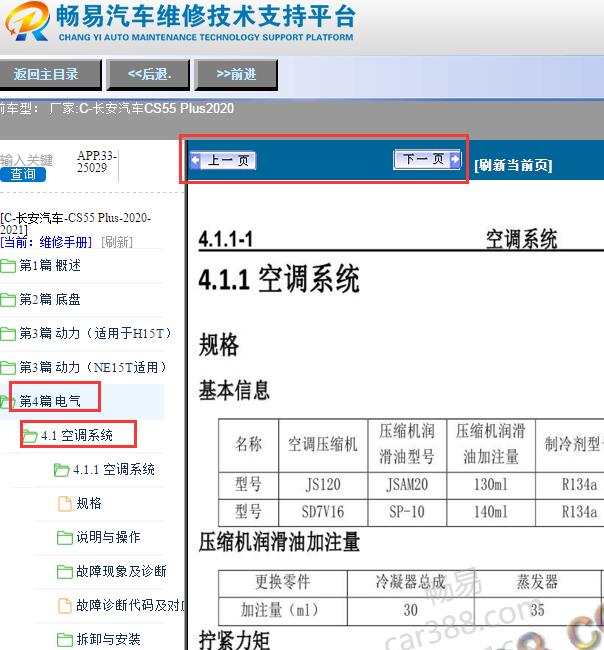Click the 查询 search button
The image size is (604, 650).
point(23,174)
